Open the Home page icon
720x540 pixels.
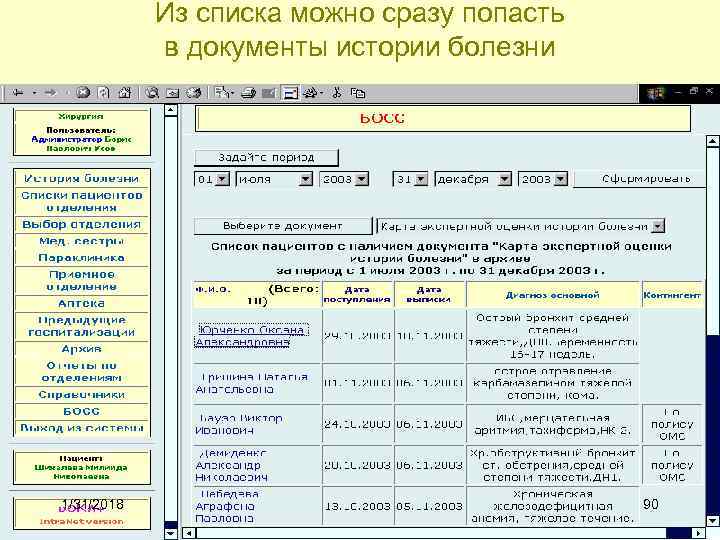click(x=125, y=93)
